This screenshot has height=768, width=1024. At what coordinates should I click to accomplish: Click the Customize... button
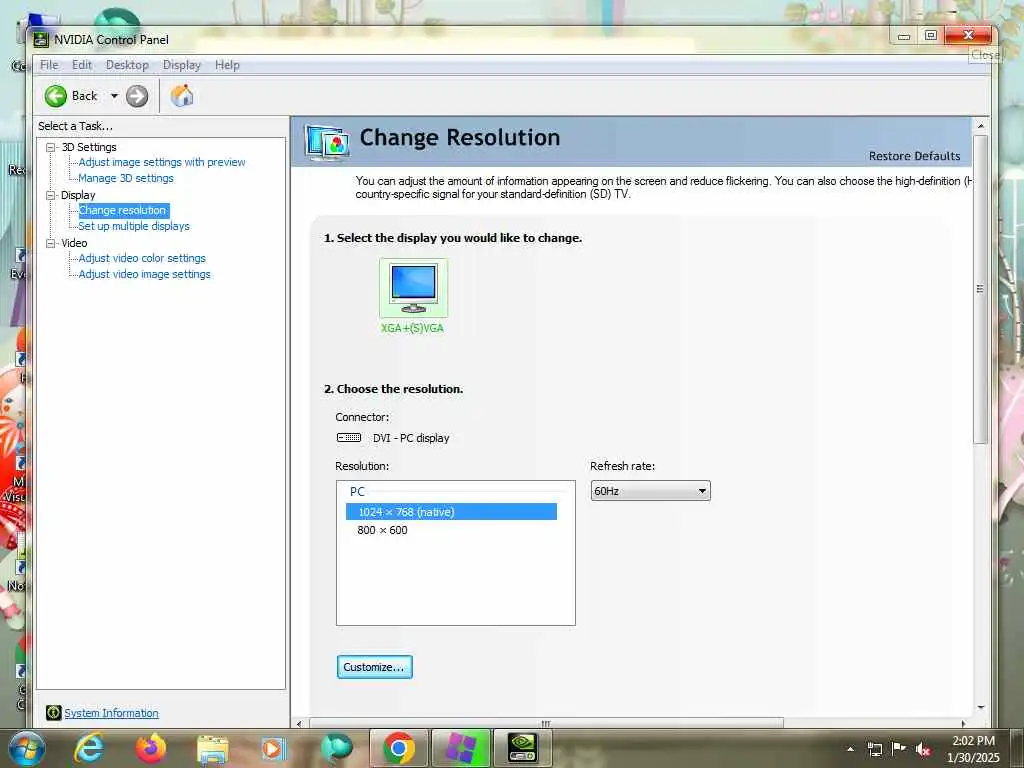point(374,667)
